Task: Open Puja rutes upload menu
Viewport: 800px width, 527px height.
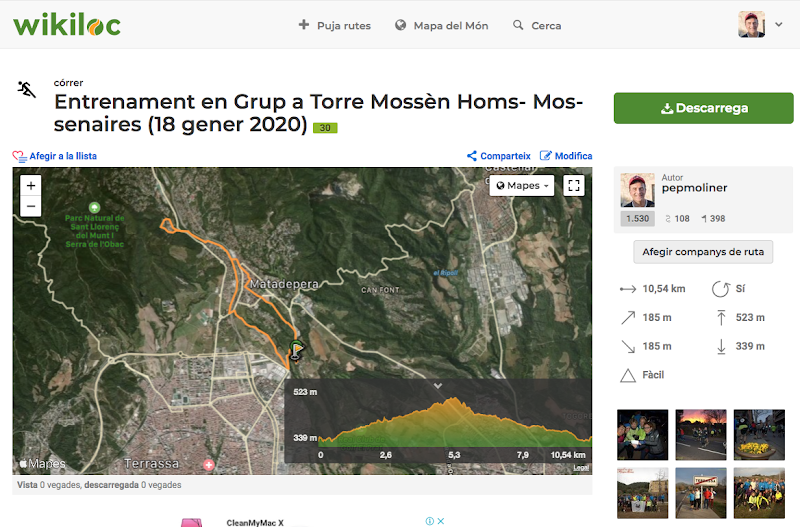Action: pos(335,26)
